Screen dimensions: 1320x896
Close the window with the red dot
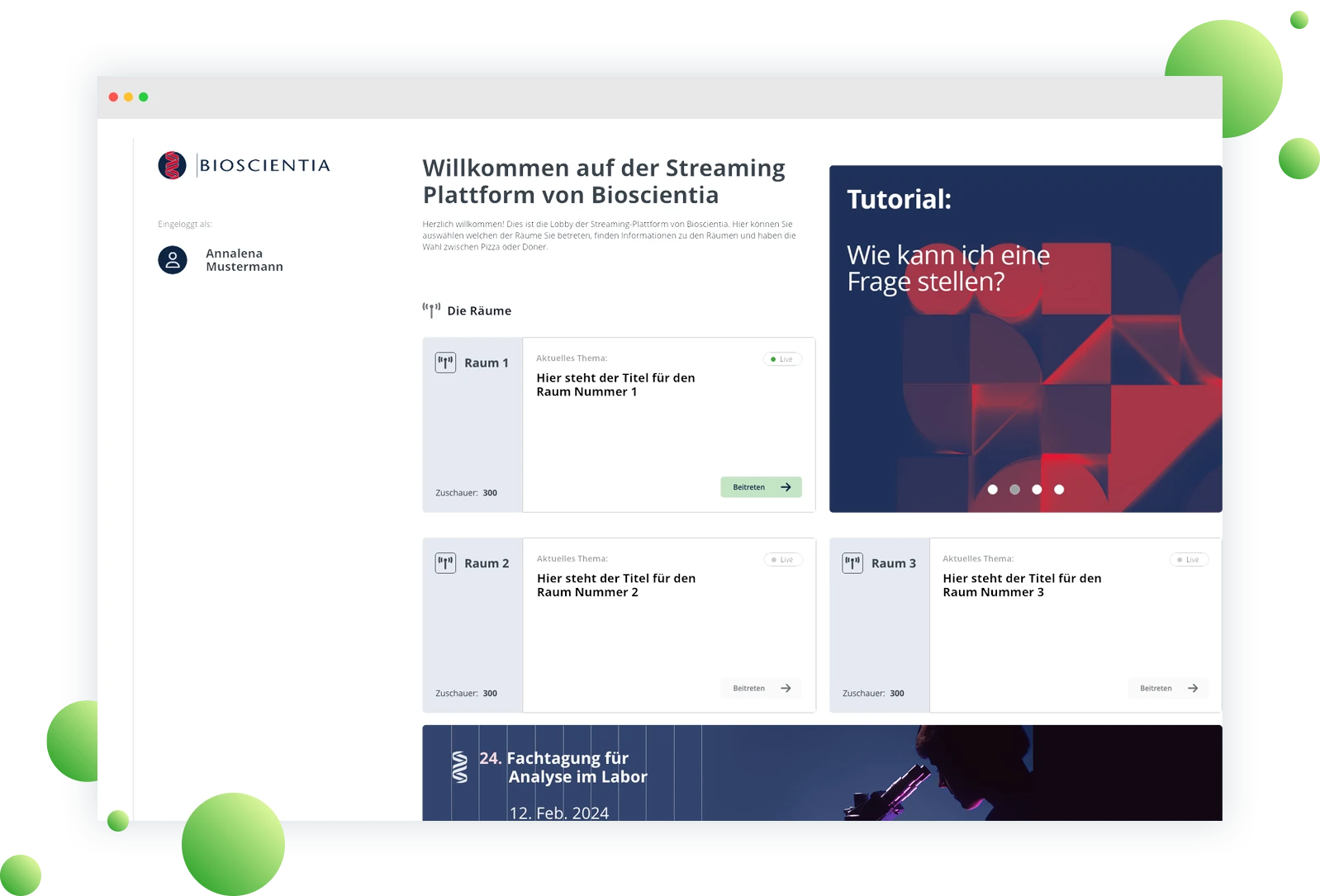(113, 97)
